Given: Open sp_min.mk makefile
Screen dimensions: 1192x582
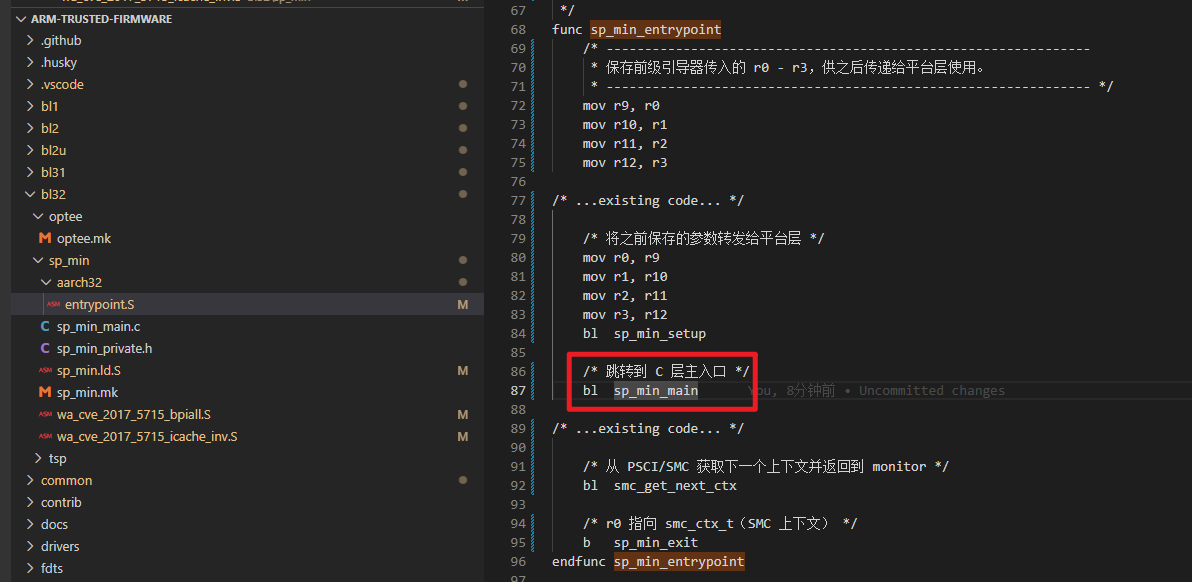Looking at the screenshot, I should click(87, 393).
